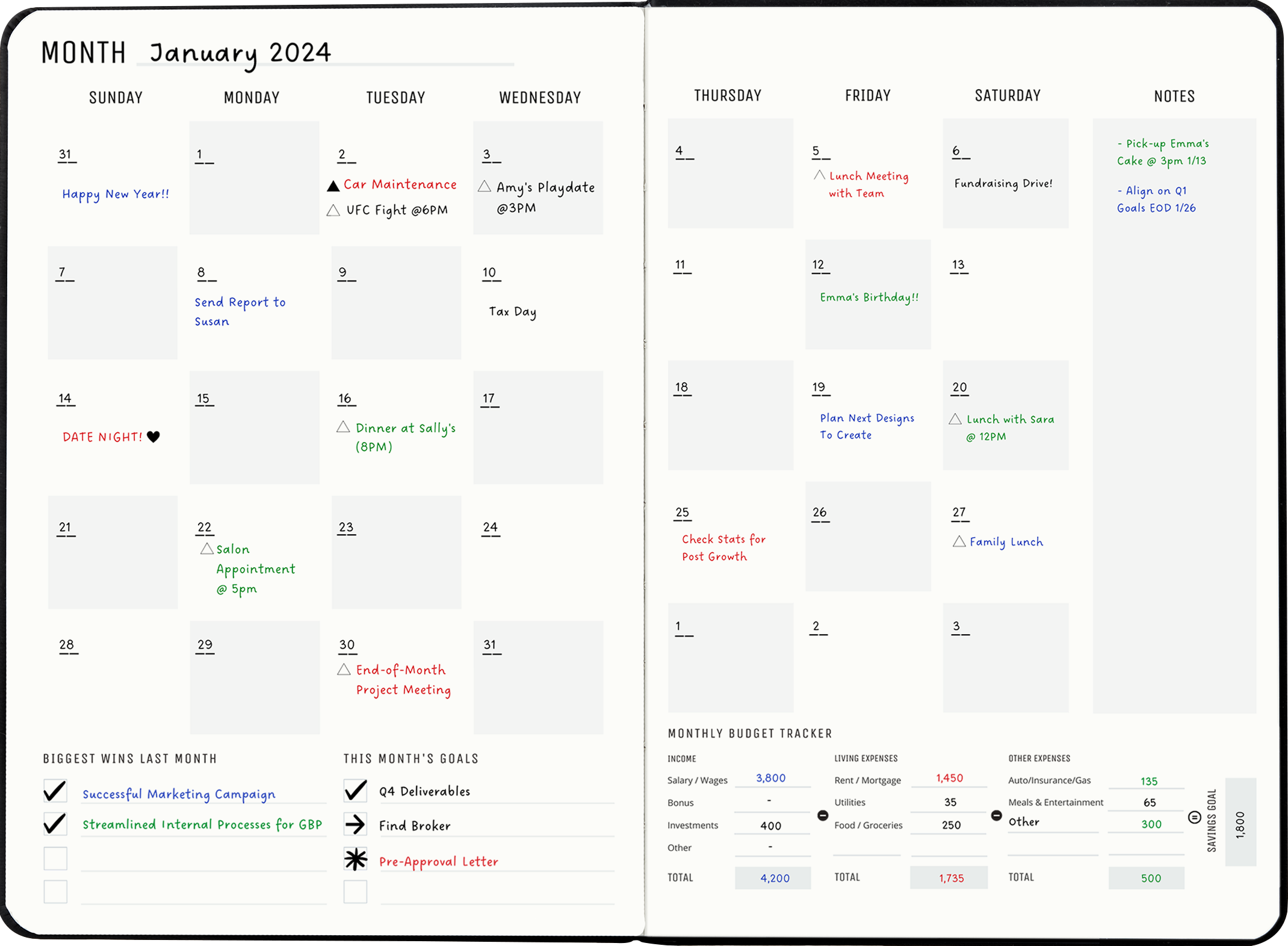Click the filled triangle beside Car Maintenance
The image size is (1288, 946).
pyautogui.click(x=333, y=185)
